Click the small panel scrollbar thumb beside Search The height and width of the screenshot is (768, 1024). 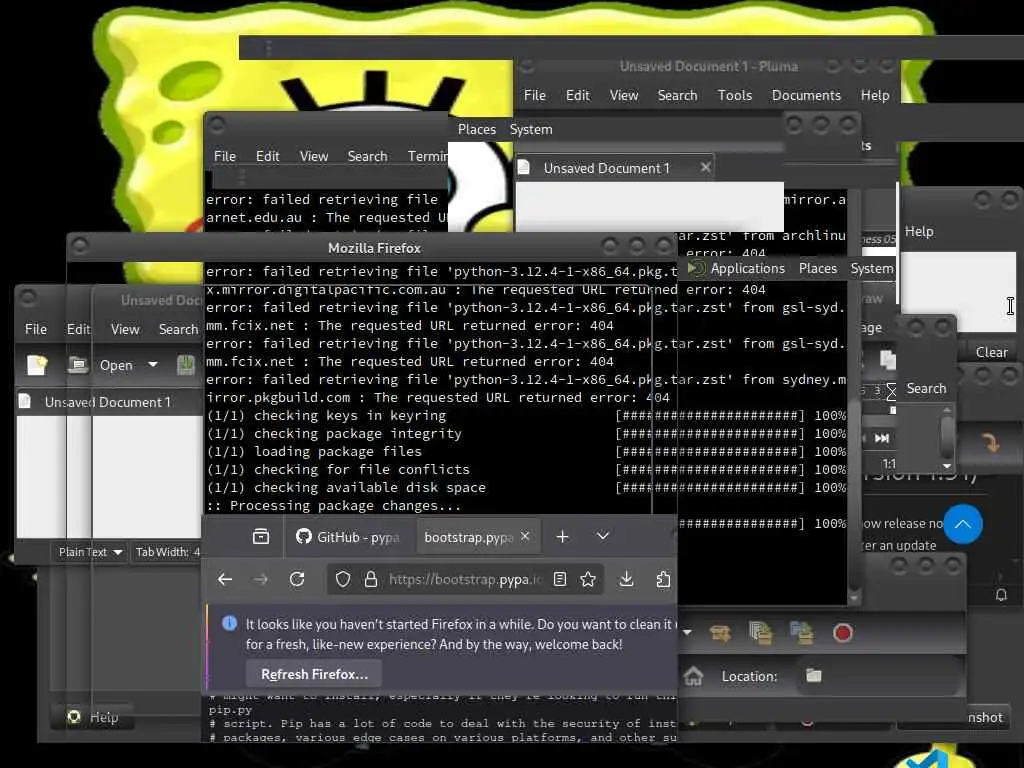pos(947,436)
